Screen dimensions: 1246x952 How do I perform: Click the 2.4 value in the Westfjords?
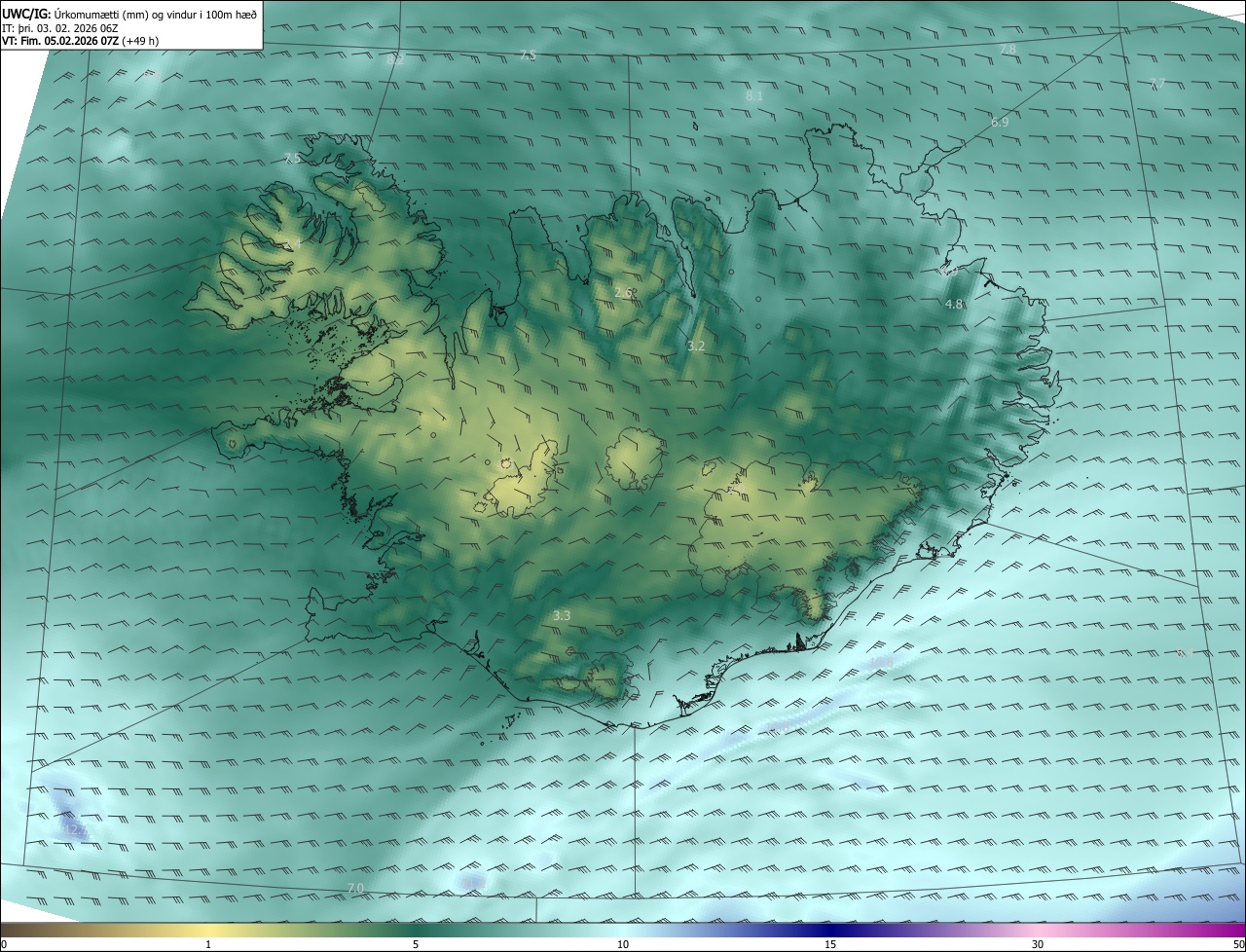(x=291, y=243)
